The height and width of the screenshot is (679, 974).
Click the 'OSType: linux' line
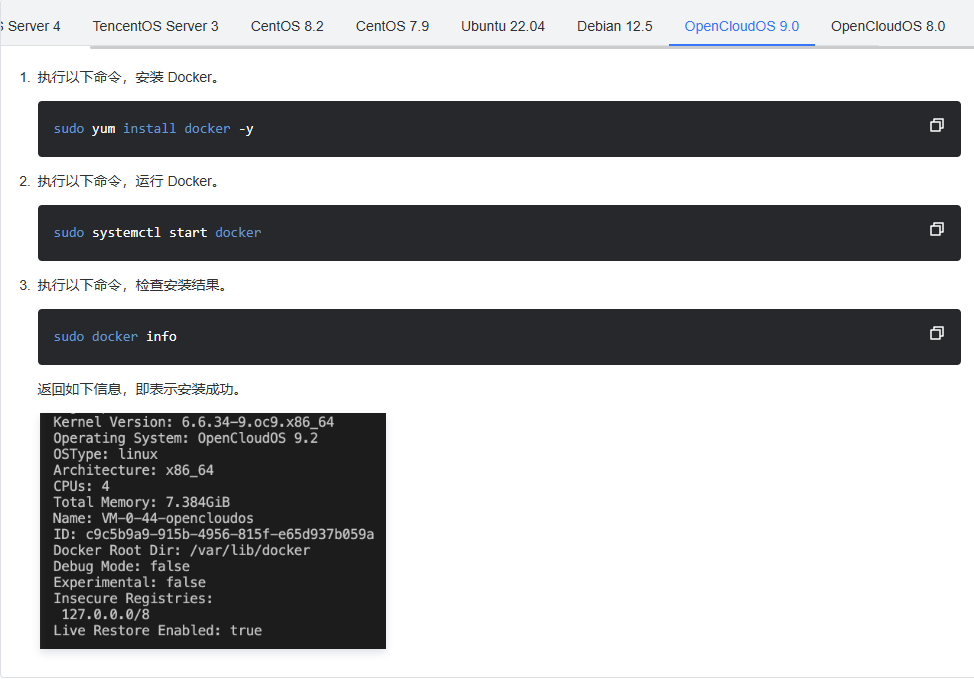pyautogui.click(x=106, y=455)
